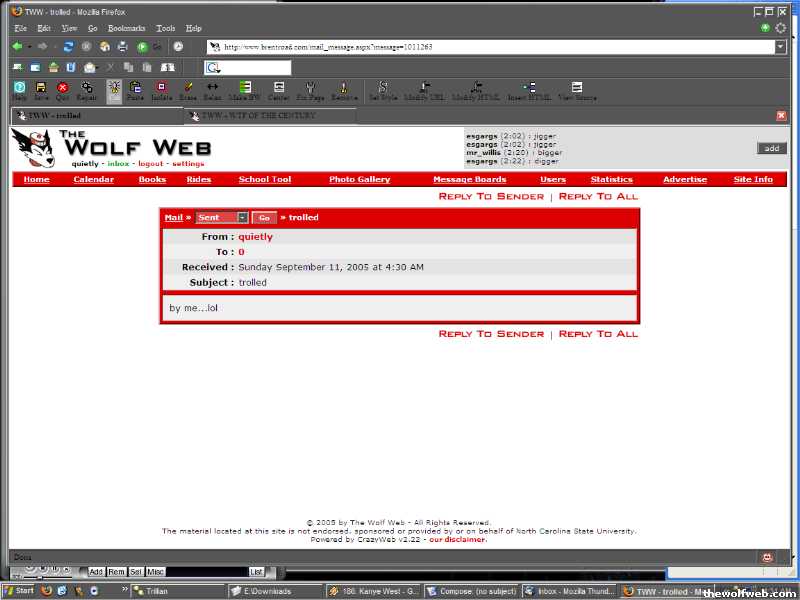The image size is (800, 600).
Task: Click the Print icon in navigation toolbar
Action: point(122,47)
